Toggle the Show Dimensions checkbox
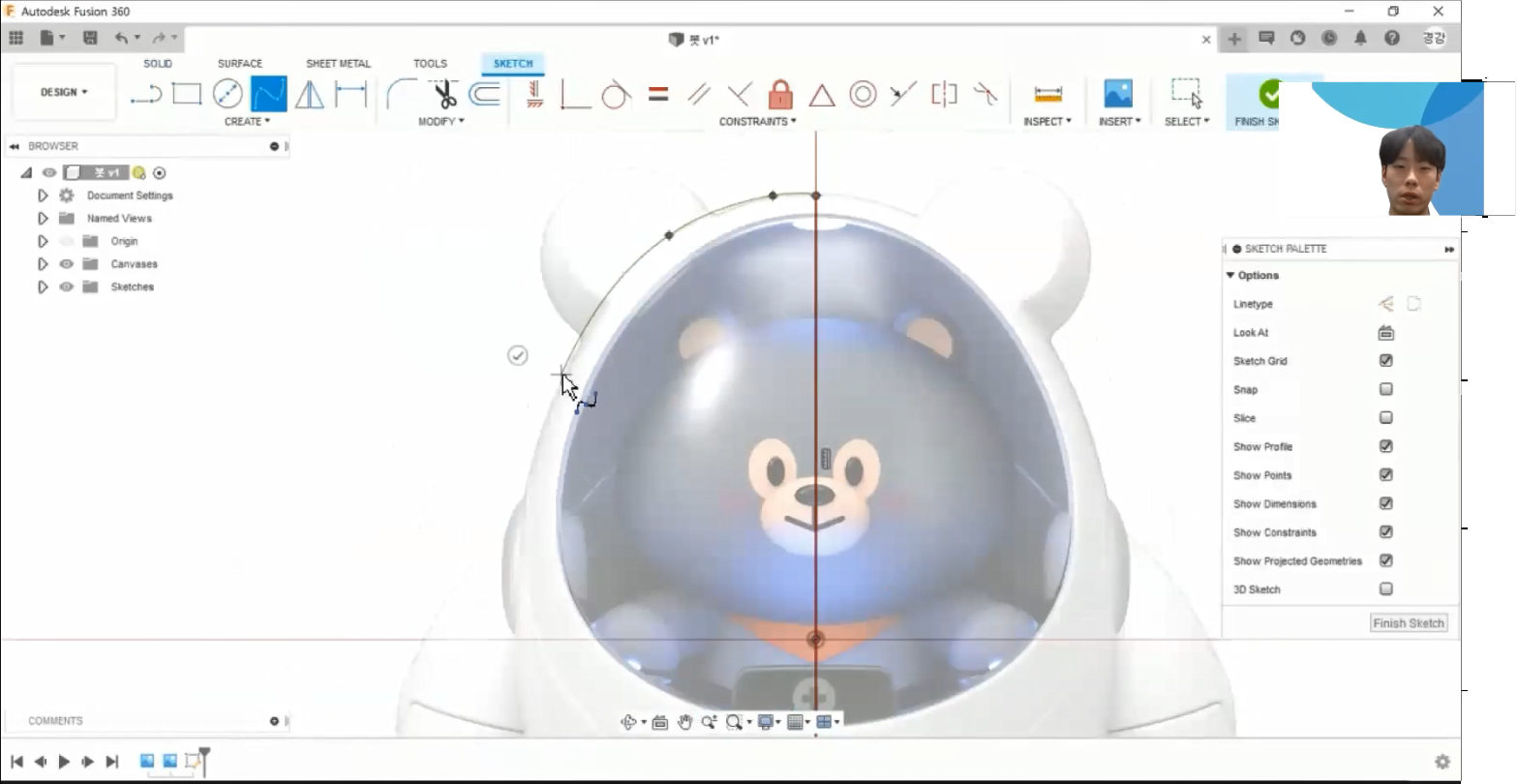This screenshot has height=784, width=1518. pyautogui.click(x=1385, y=503)
